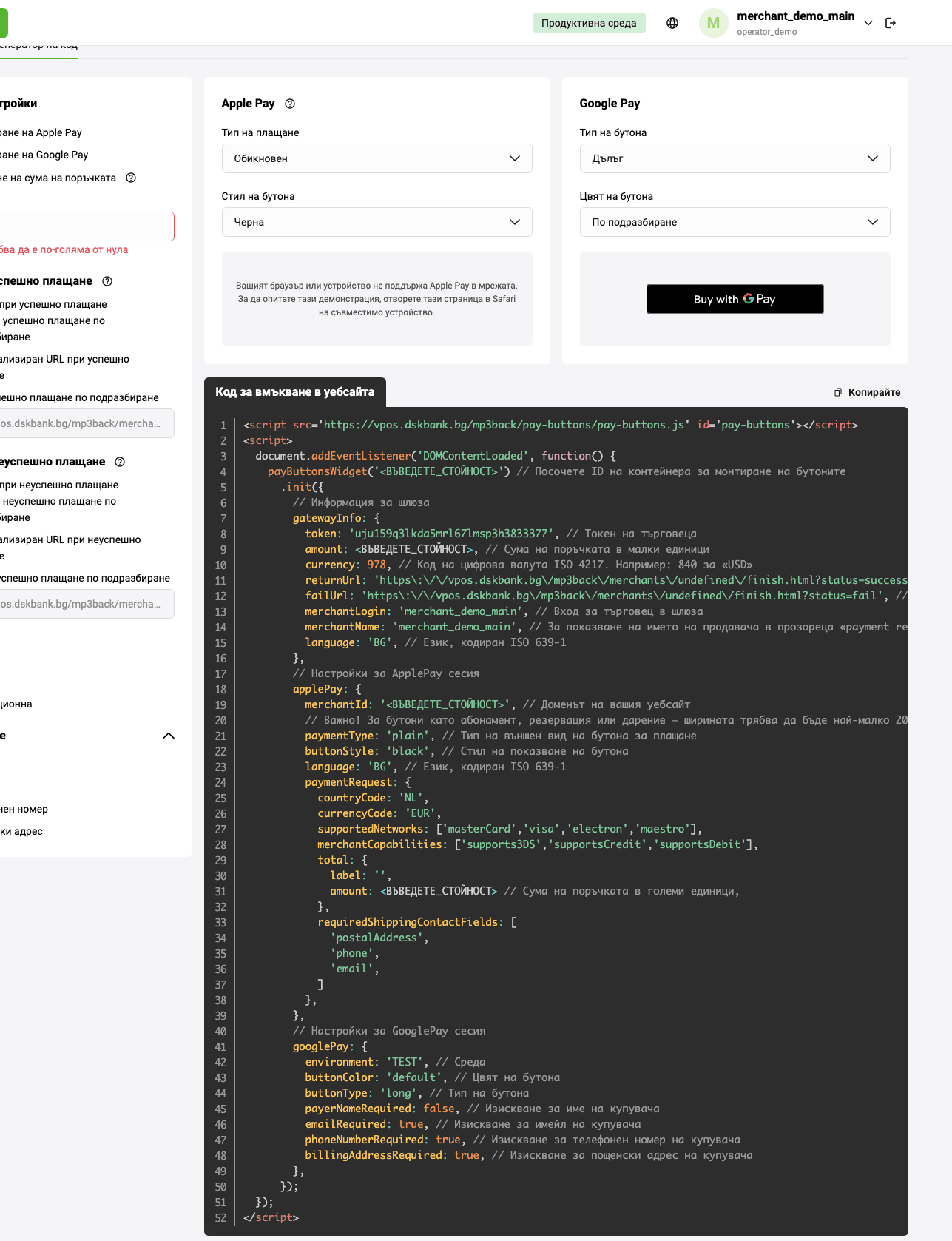952x1241 pixels.
Task: Click the failUrl line in the code
Action: click(607, 596)
